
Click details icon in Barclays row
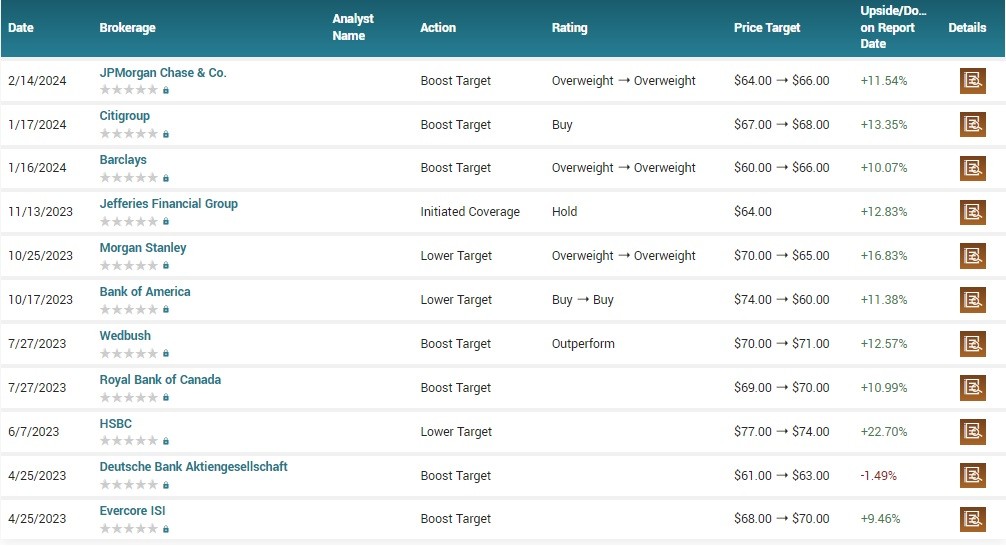pyautogui.click(x=972, y=168)
